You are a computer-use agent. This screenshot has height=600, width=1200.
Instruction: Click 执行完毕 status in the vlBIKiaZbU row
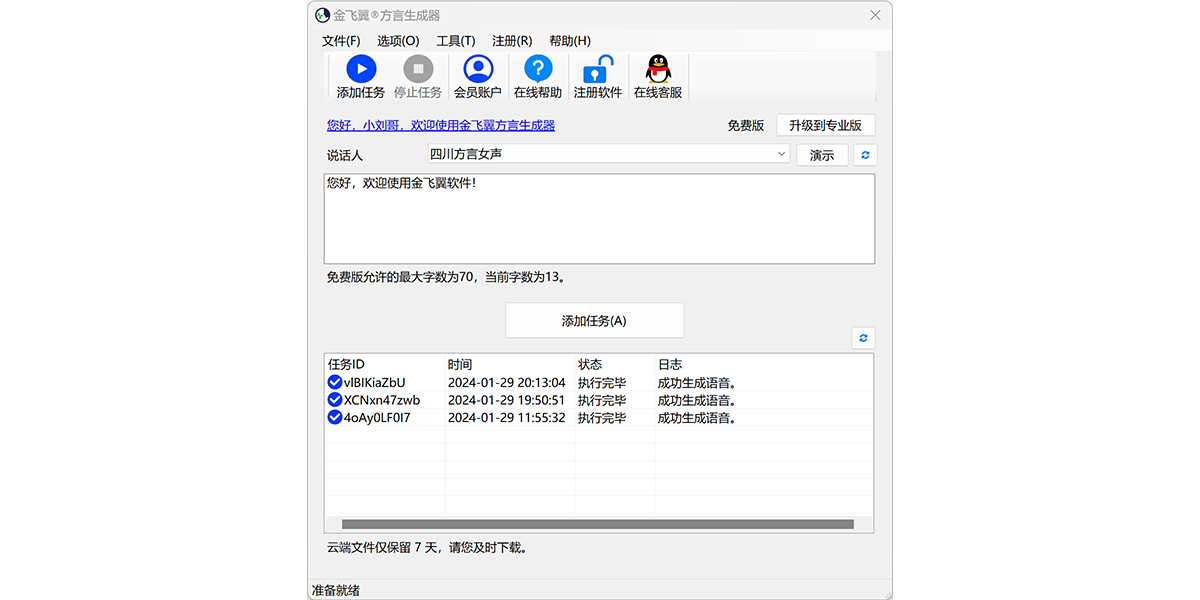pos(602,382)
